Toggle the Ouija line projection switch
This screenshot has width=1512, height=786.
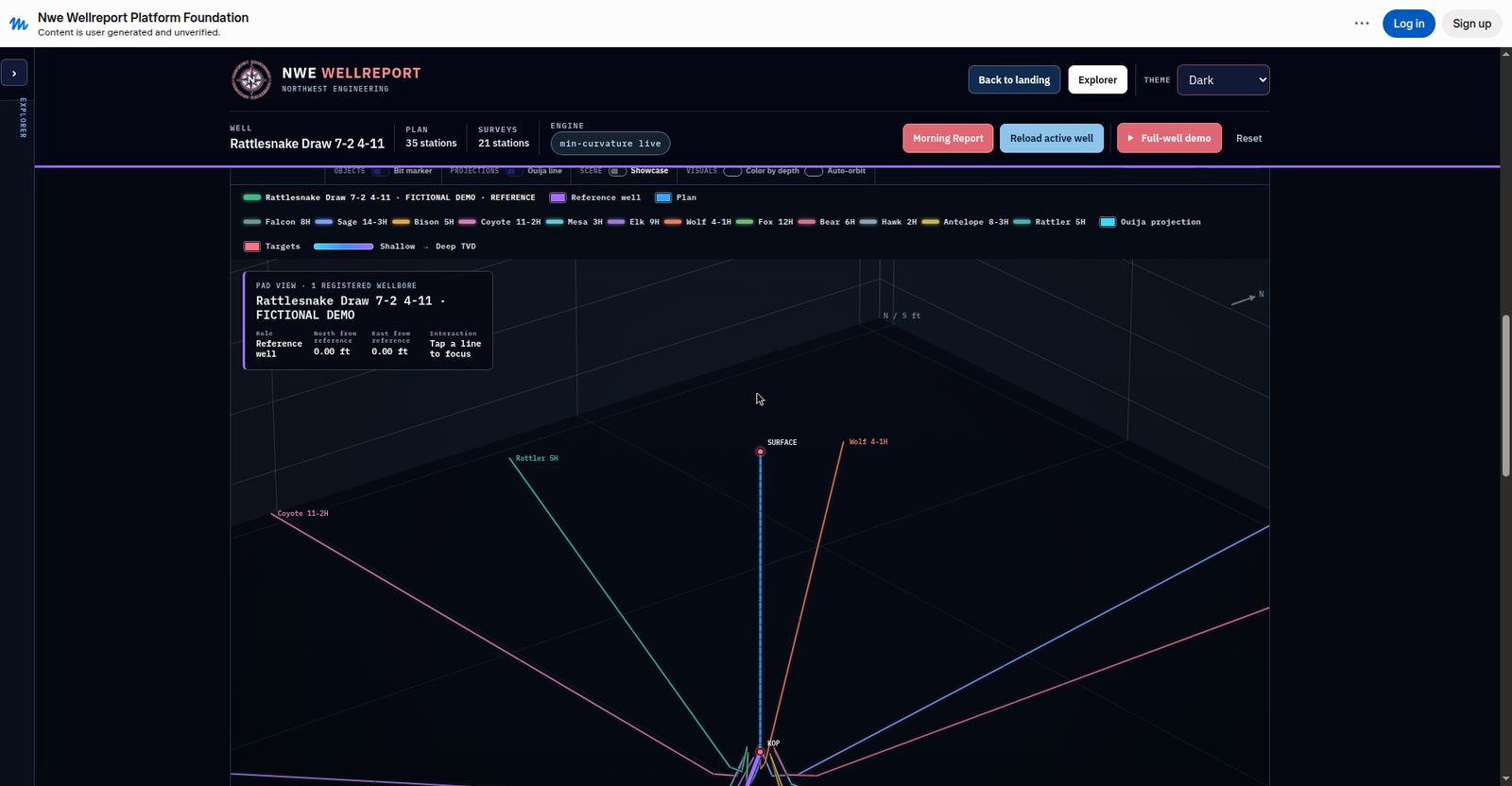point(513,171)
